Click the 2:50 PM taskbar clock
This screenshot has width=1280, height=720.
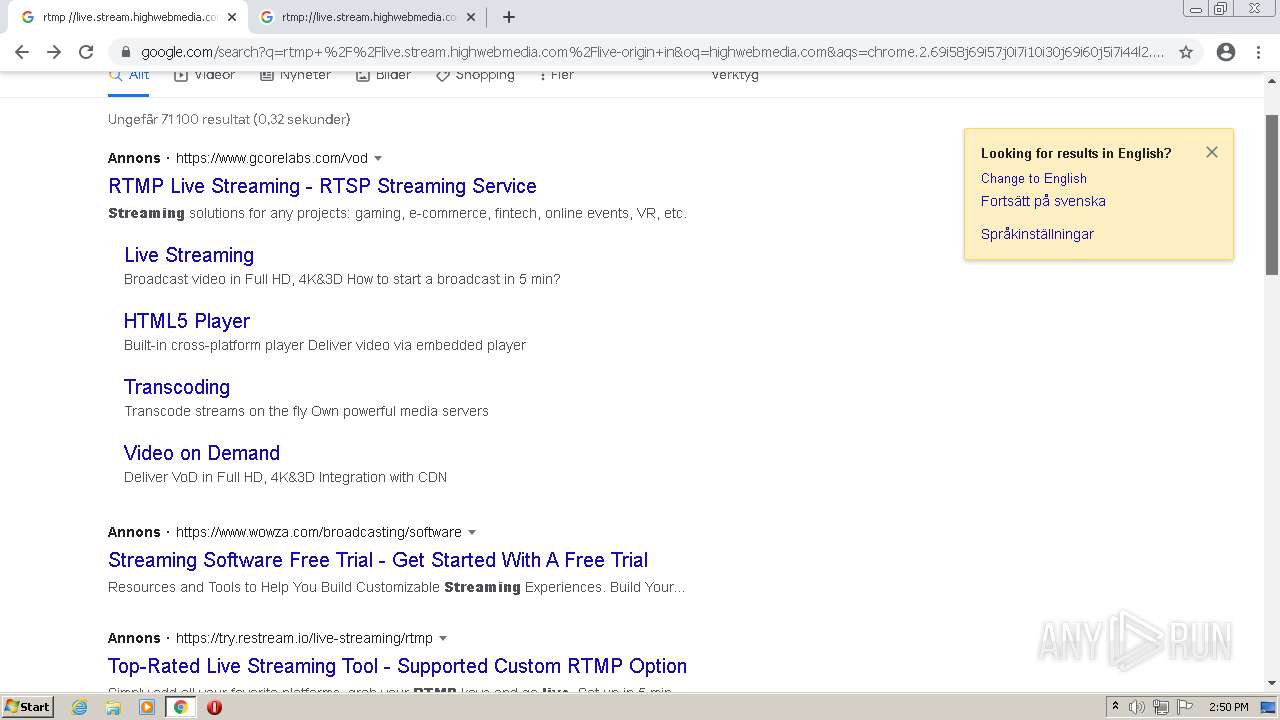pyautogui.click(x=1229, y=707)
